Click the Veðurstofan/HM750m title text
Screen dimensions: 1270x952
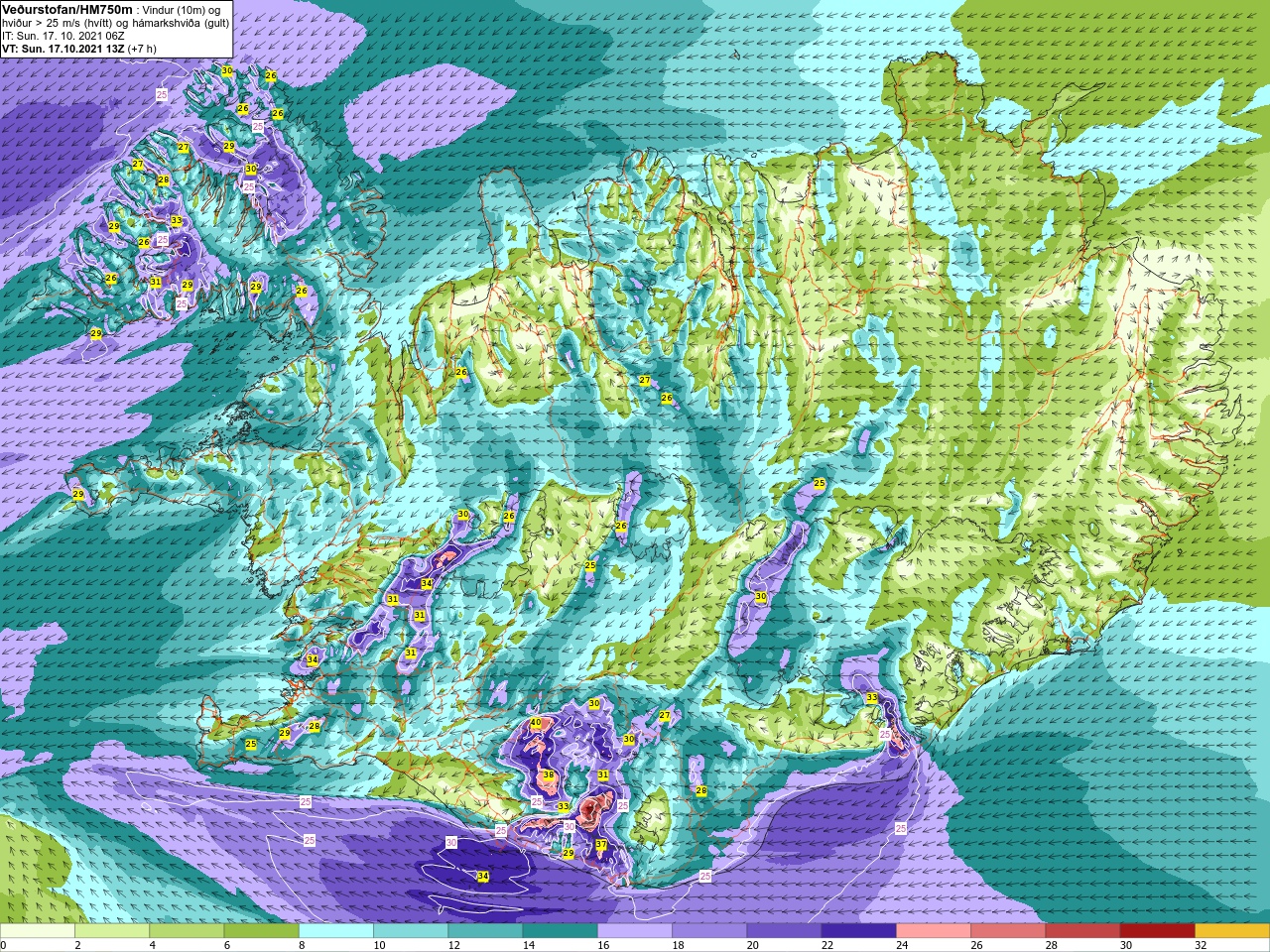(x=66, y=9)
